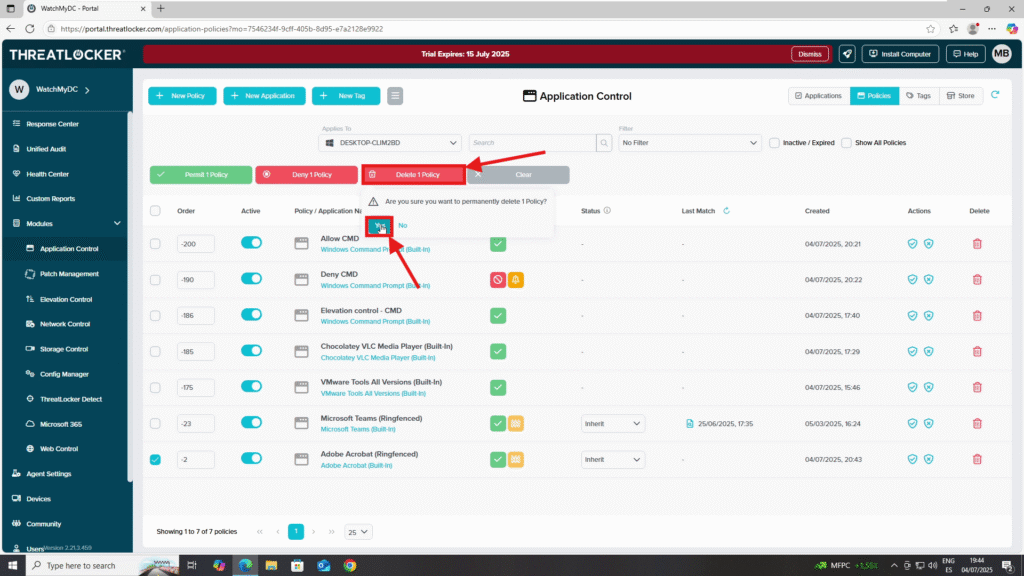Click the Status info icon

tap(607, 210)
